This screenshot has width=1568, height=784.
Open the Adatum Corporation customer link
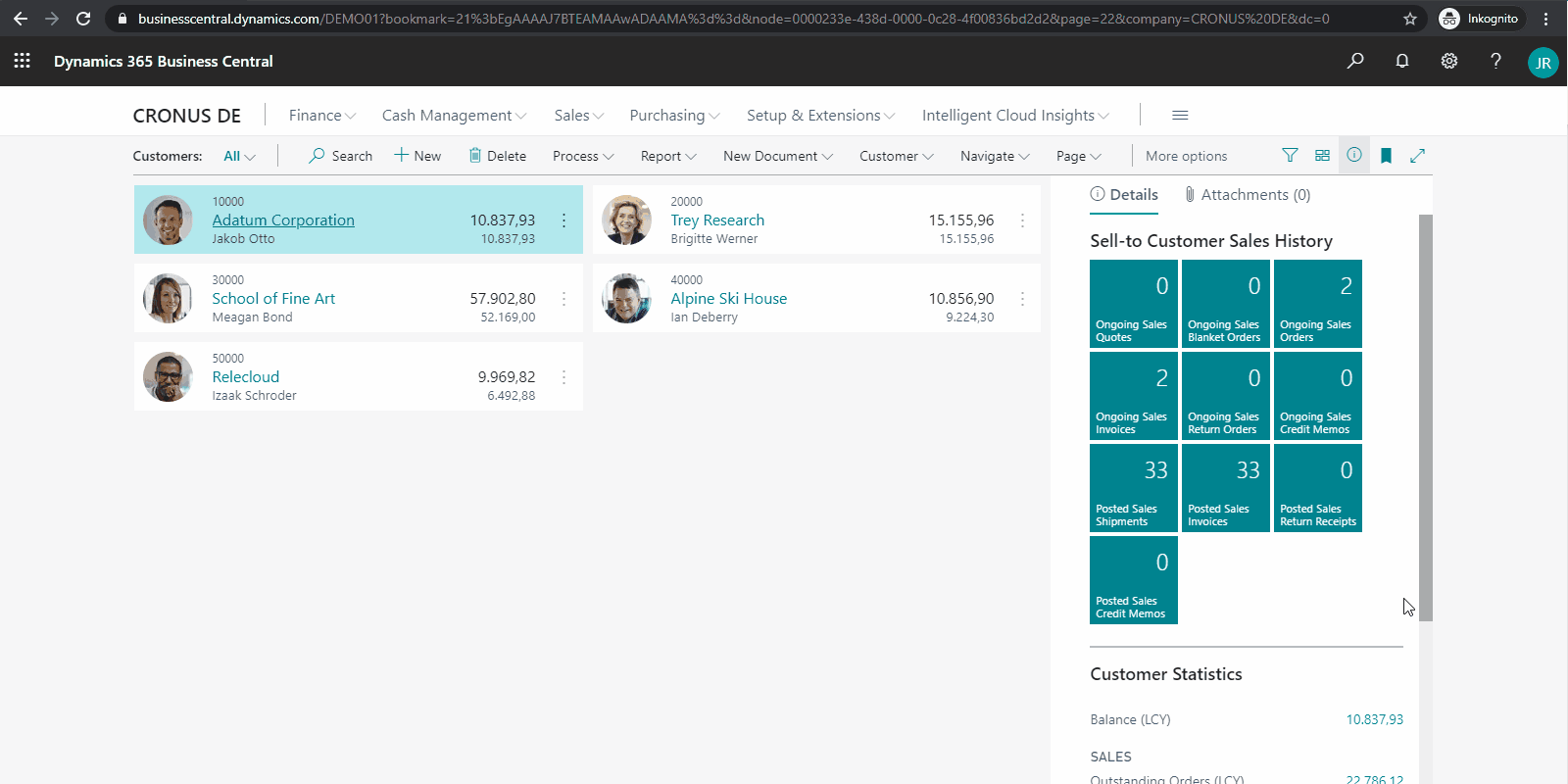tap(283, 220)
